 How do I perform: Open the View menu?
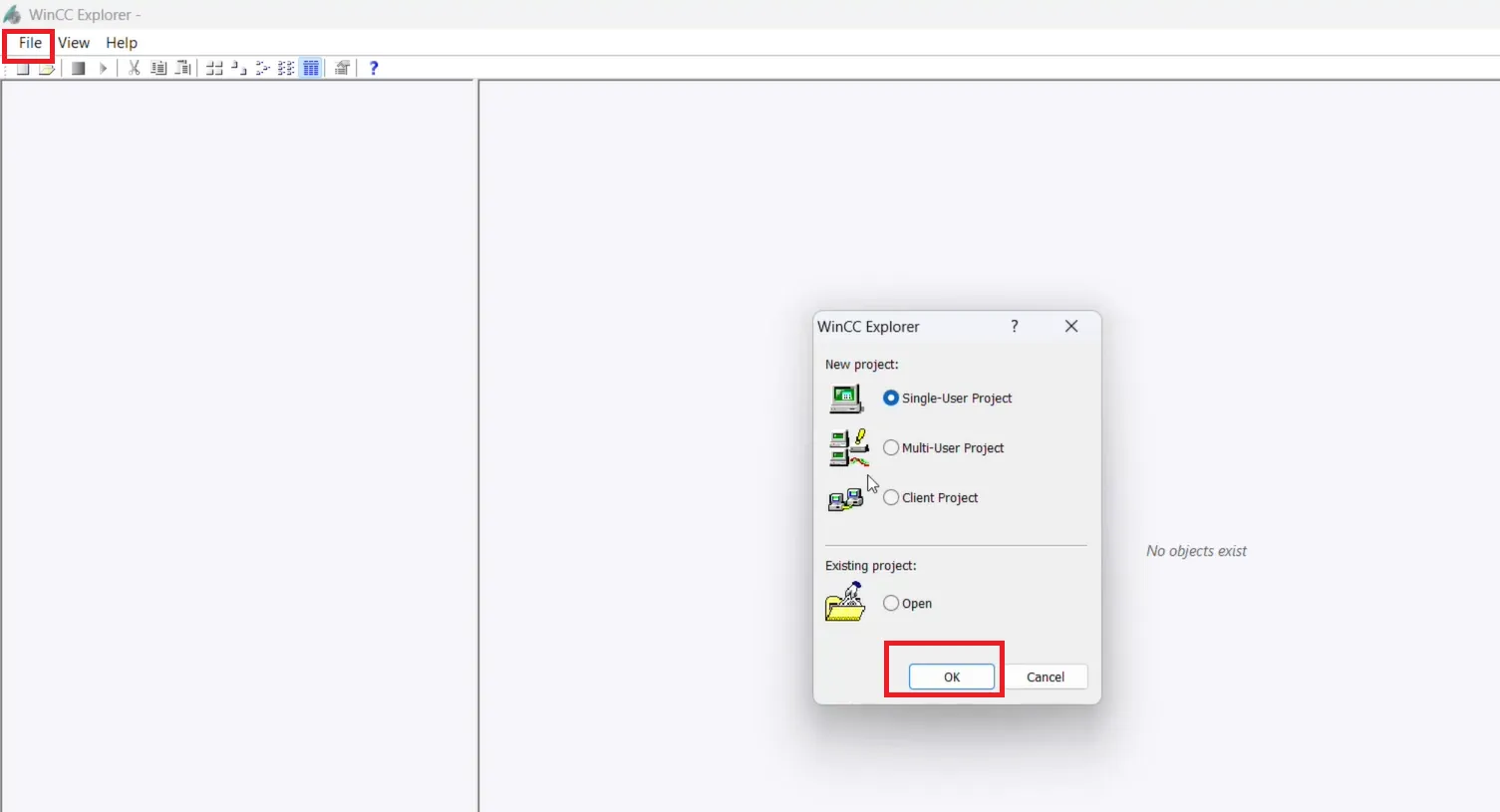[x=74, y=43]
